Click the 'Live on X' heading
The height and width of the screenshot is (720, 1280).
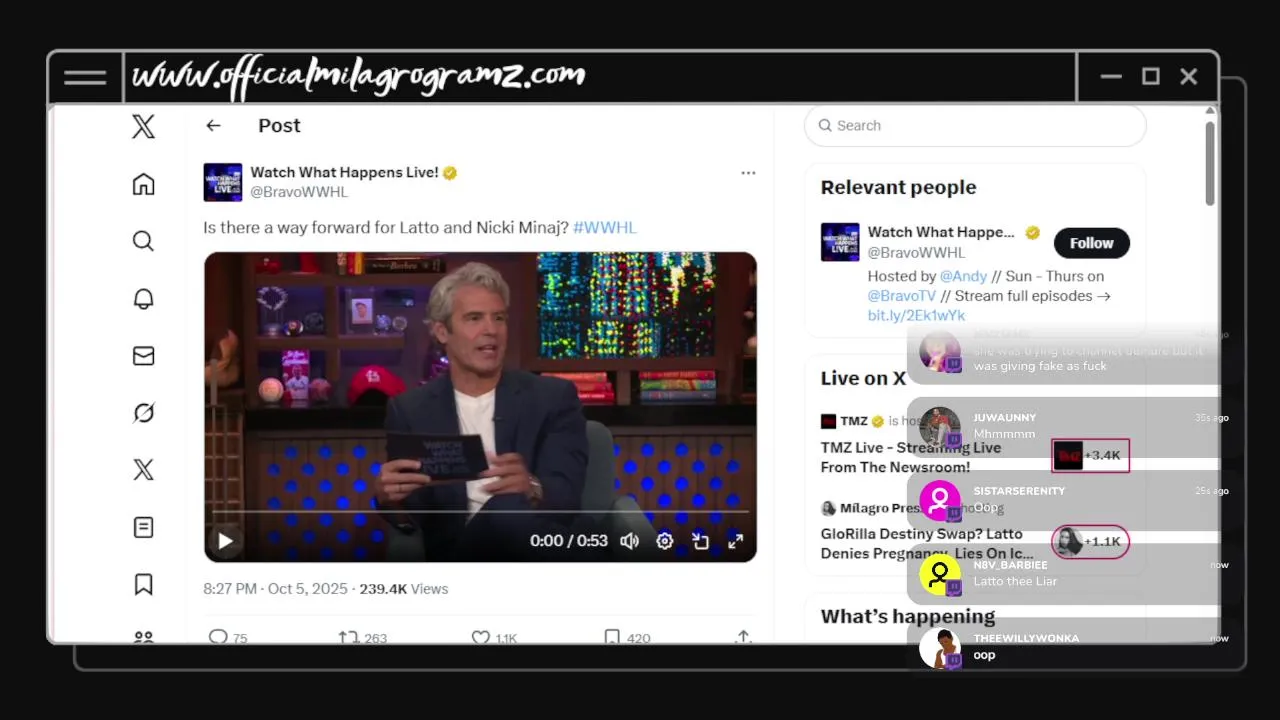(x=863, y=378)
